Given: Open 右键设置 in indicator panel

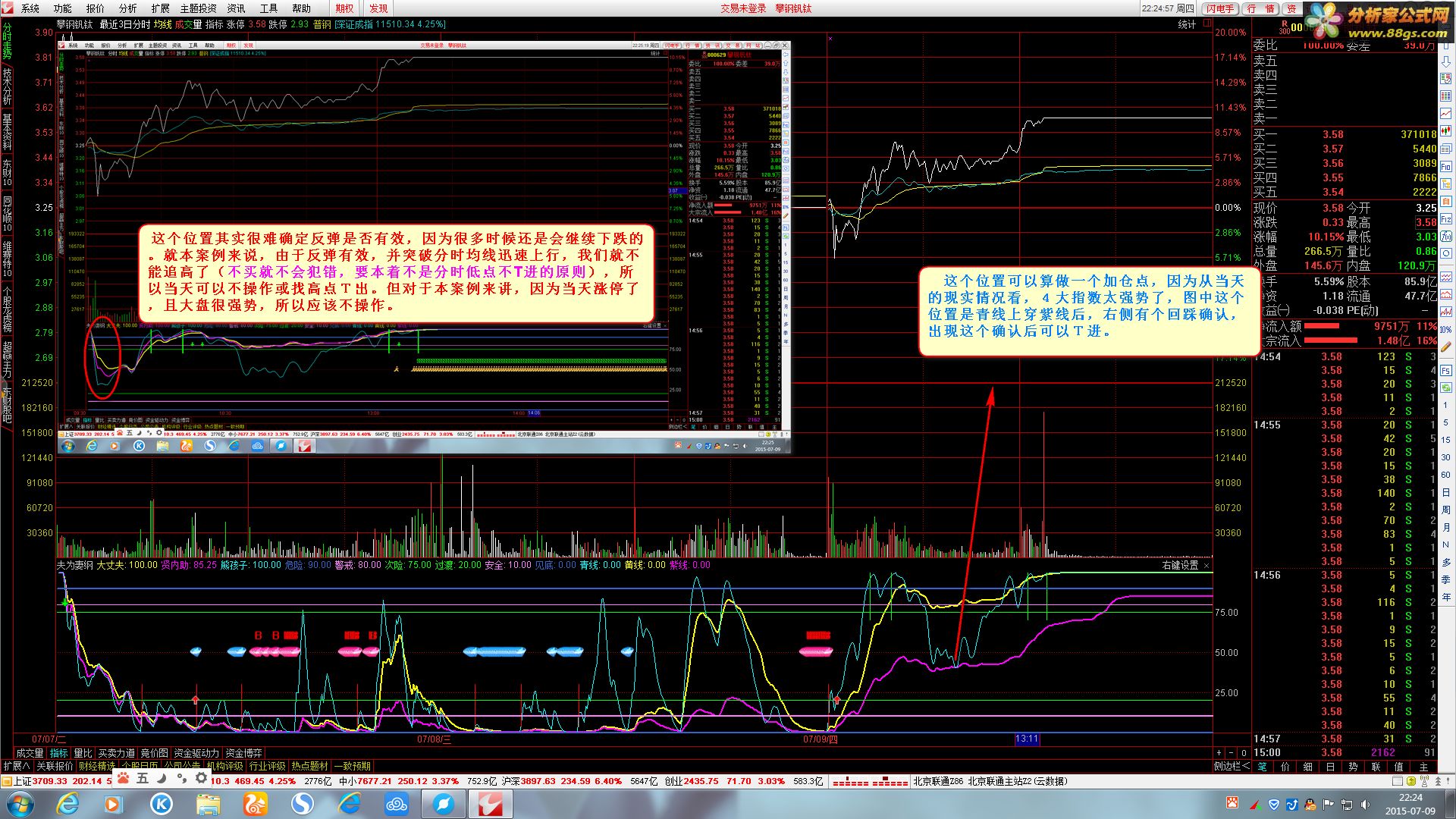Looking at the screenshot, I should (x=1181, y=566).
